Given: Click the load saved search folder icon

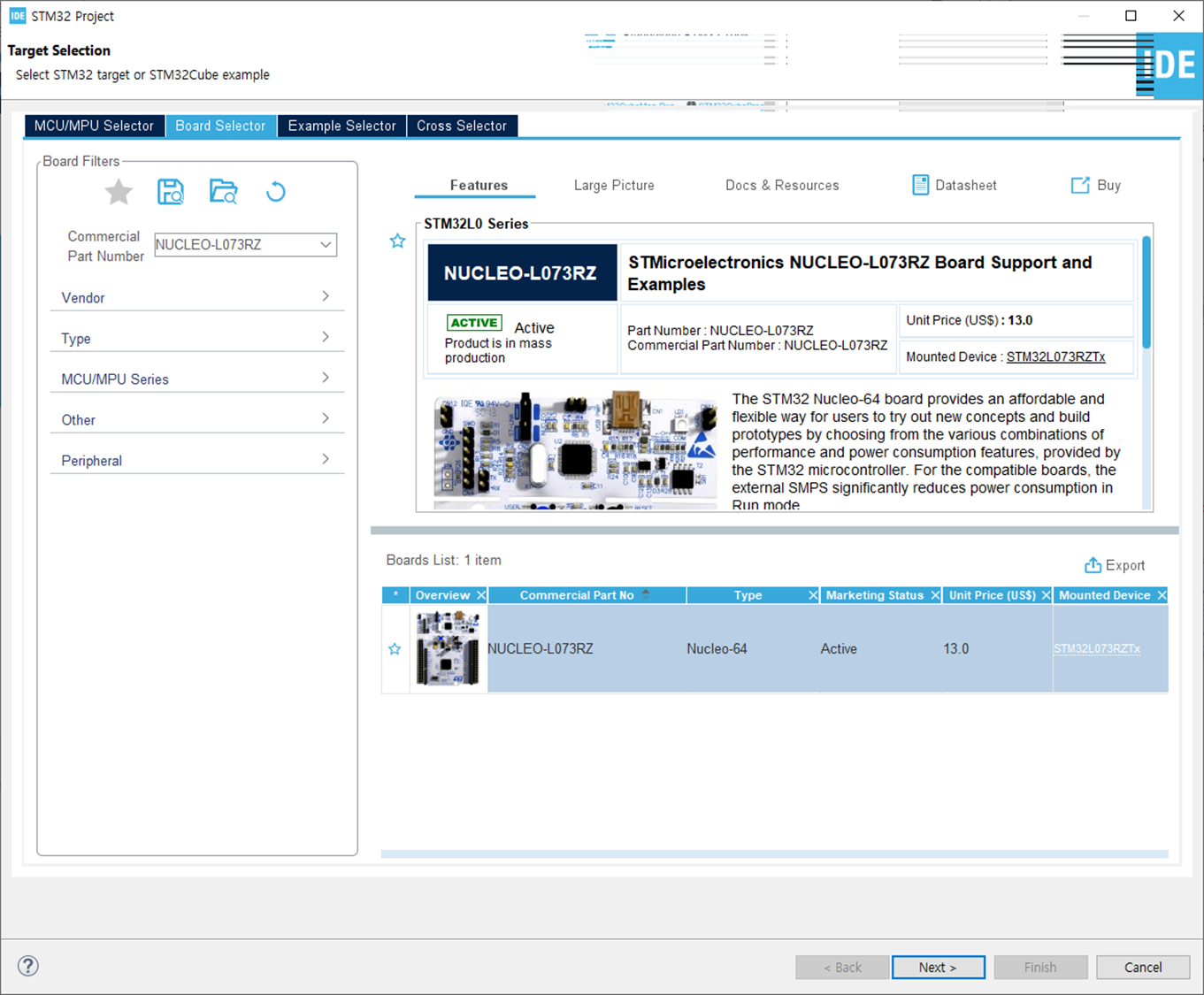Looking at the screenshot, I should click(x=224, y=192).
